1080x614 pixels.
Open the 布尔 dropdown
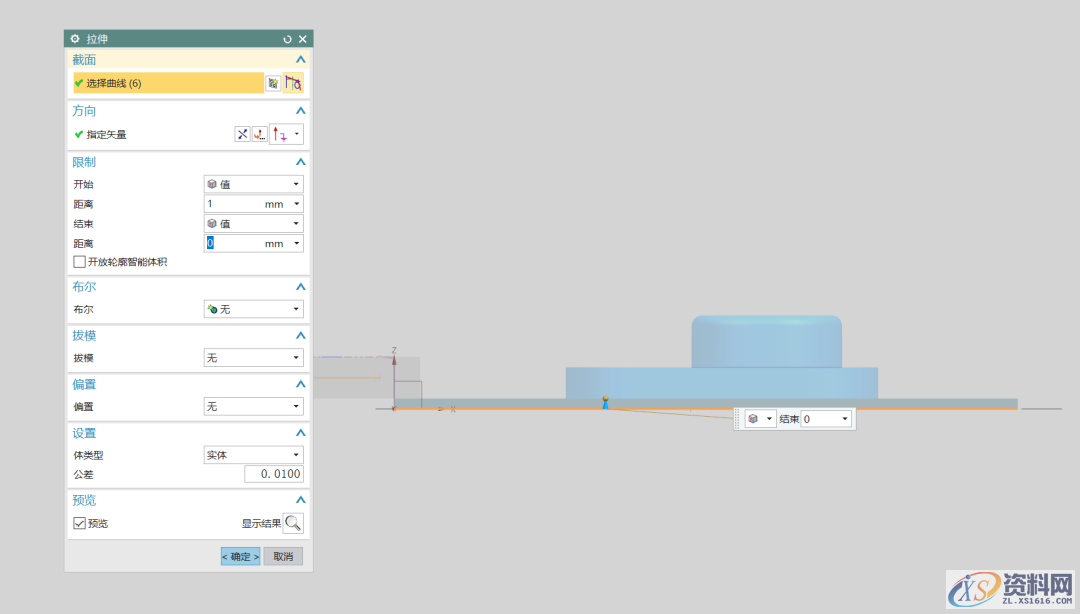(x=253, y=310)
